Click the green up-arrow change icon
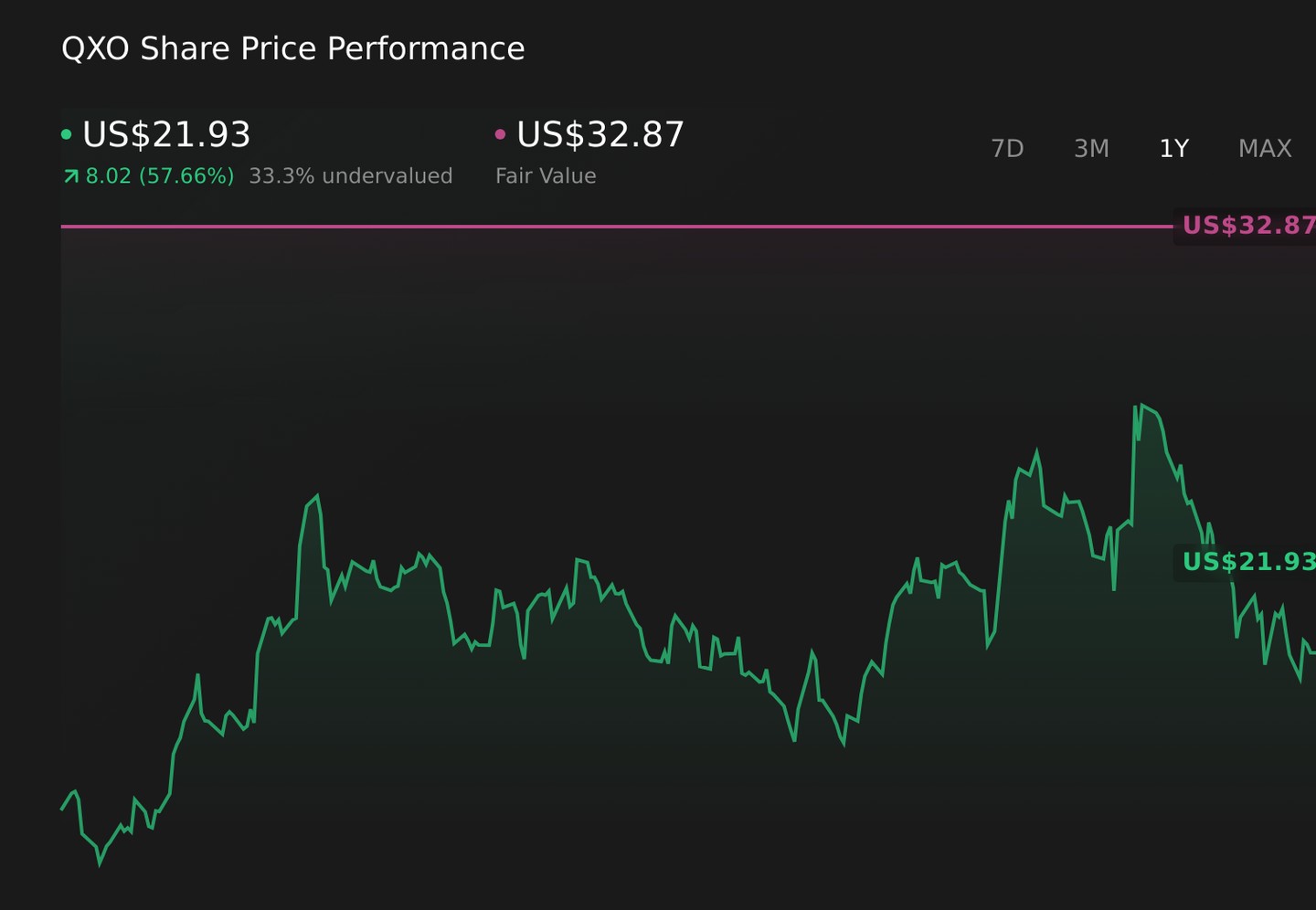The height and width of the screenshot is (910, 1316). pyautogui.click(x=71, y=176)
